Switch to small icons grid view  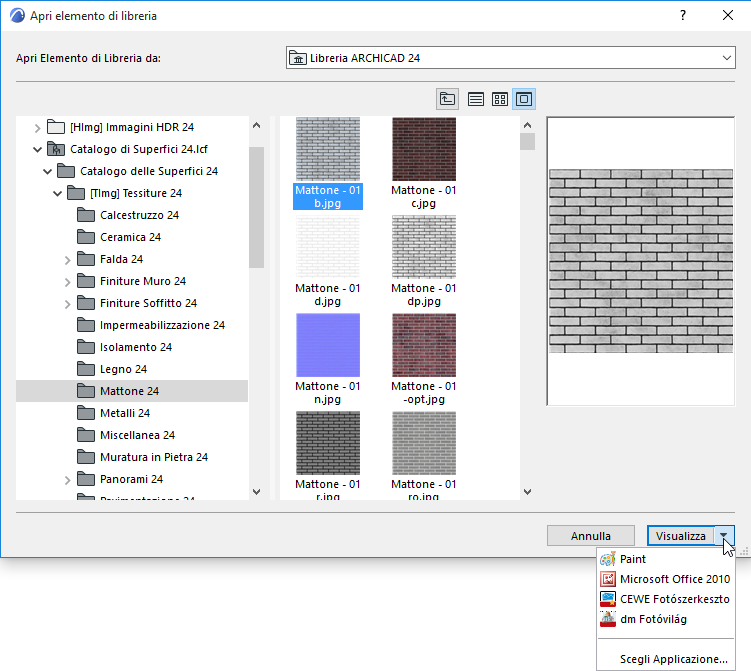[500, 99]
